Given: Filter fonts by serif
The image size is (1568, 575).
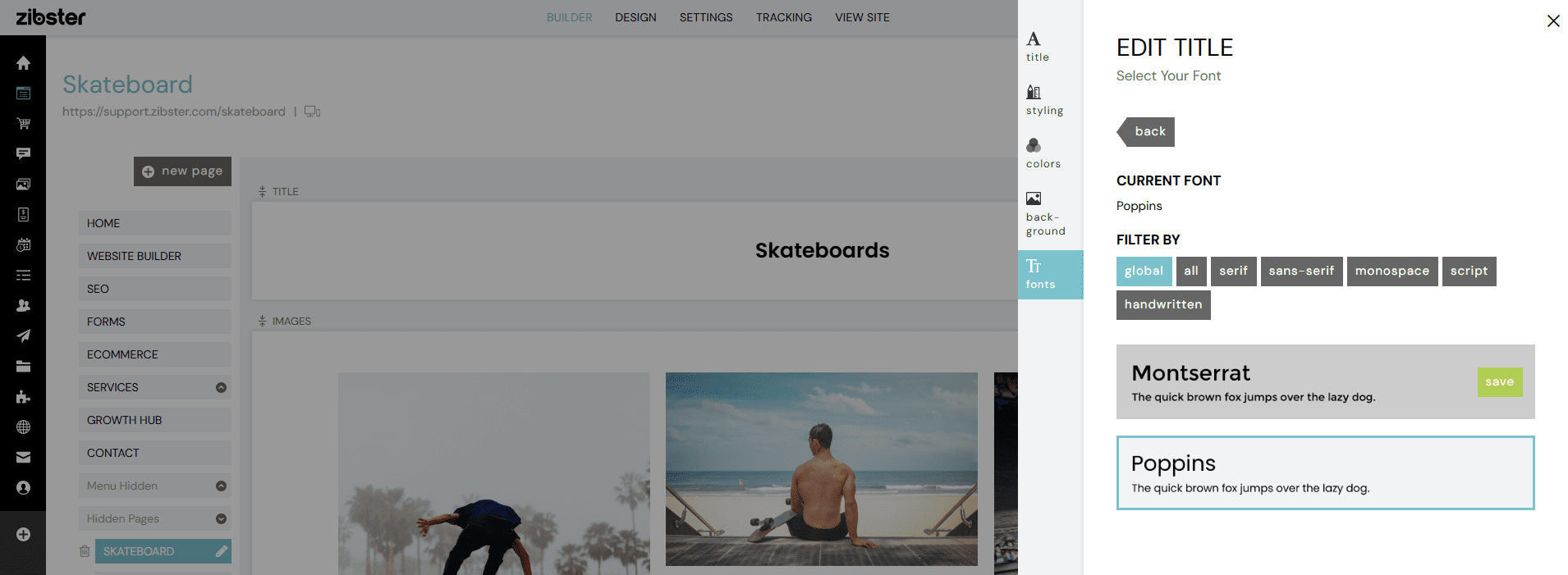Looking at the screenshot, I should tap(1233, 272).
